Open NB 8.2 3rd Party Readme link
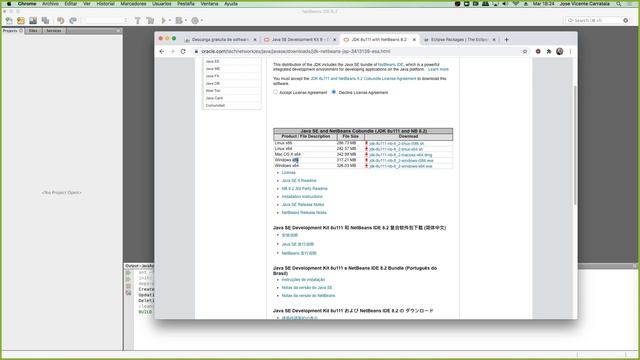Image resolution: width=640 pixels, height=360 pixels. pos(304,189)
